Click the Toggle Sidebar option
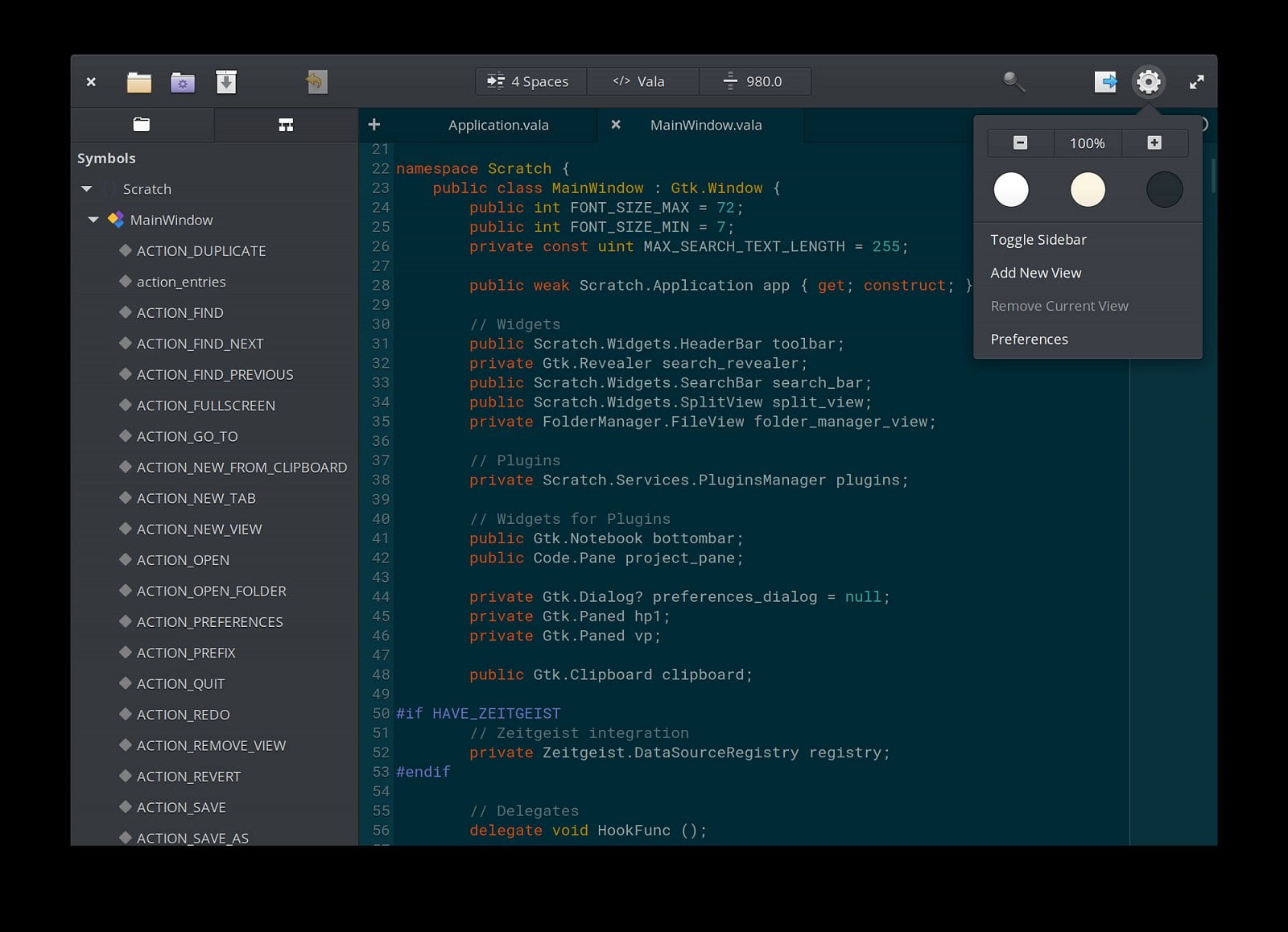This screenshot has width=1288, height=932. click(1038, 239)
